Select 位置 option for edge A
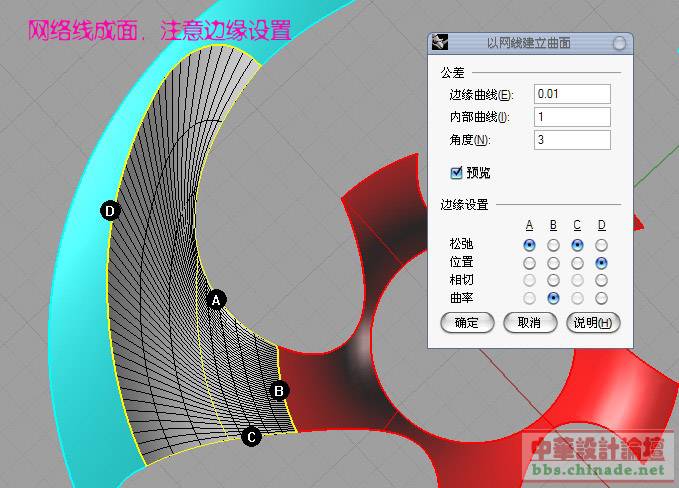The height and width of the screenshot is (488, 679). pyautogui.click(x=529, y=263)
